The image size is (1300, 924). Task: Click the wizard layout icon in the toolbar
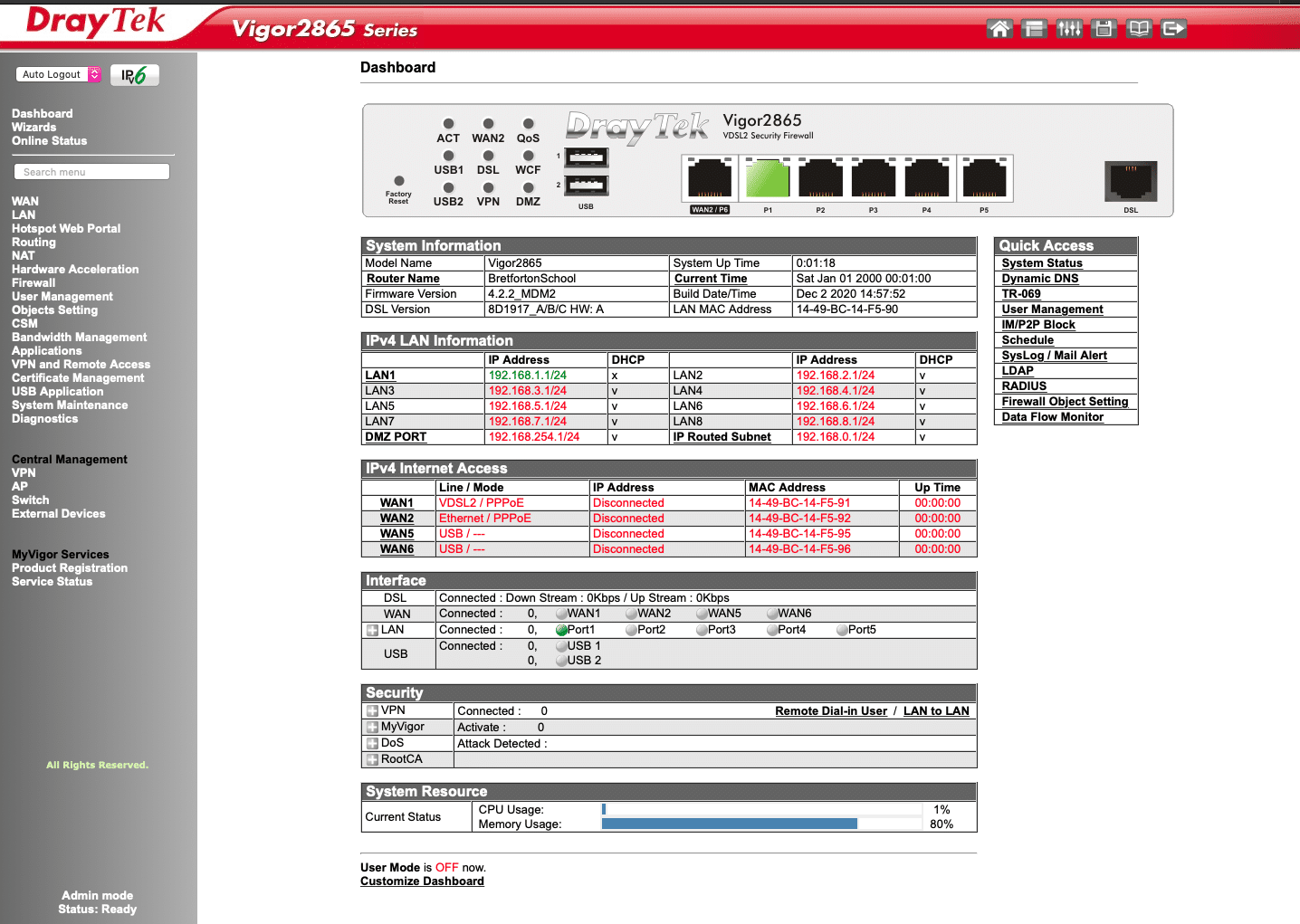(x=1034, y=28)
